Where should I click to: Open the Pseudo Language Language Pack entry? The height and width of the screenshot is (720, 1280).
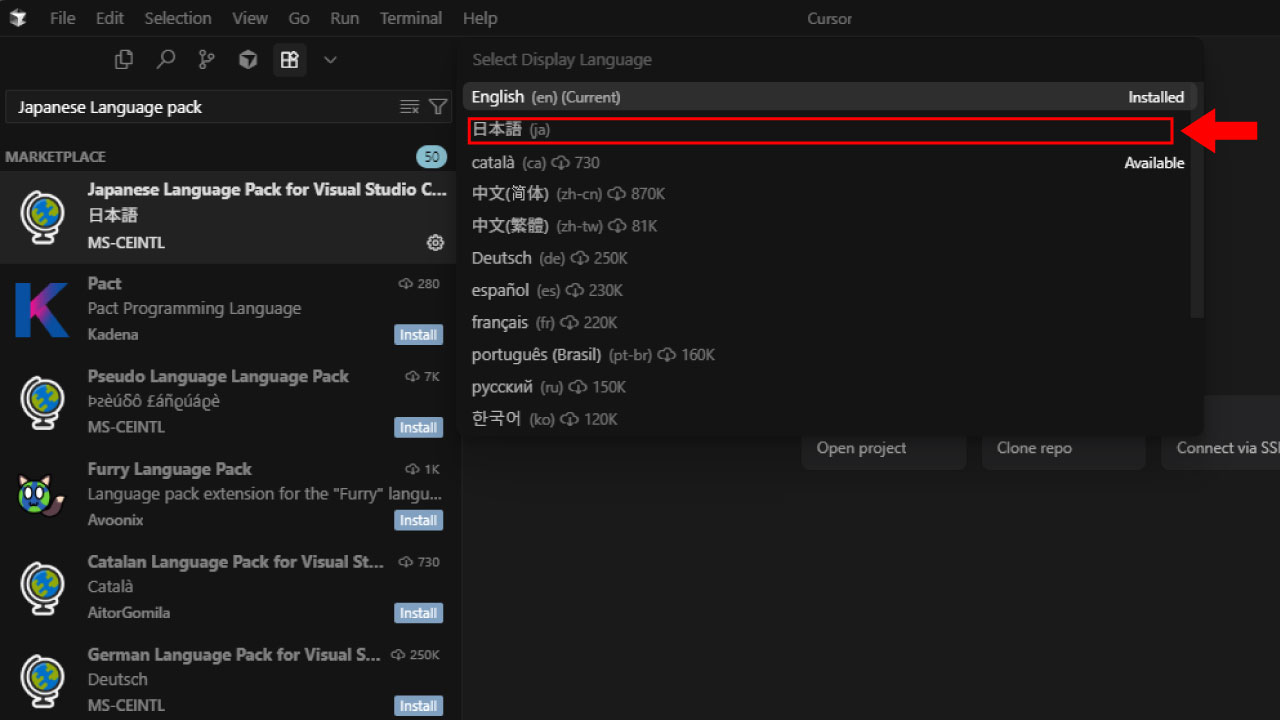click(230, 402)
